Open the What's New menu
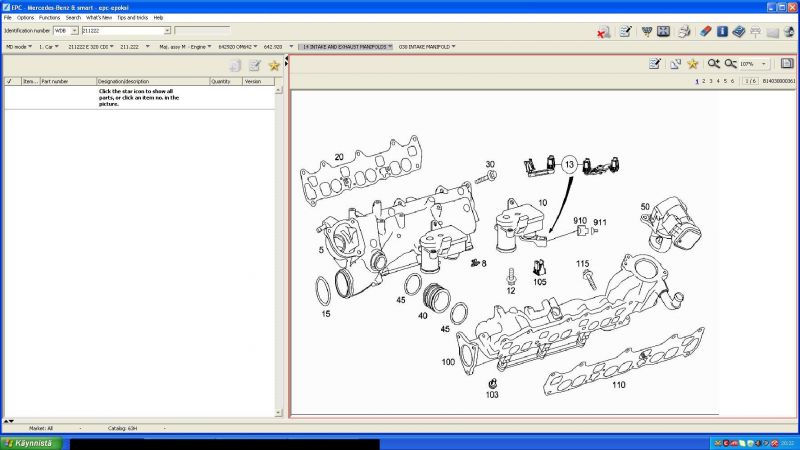 pyautogui.click(x=99, y=17)
